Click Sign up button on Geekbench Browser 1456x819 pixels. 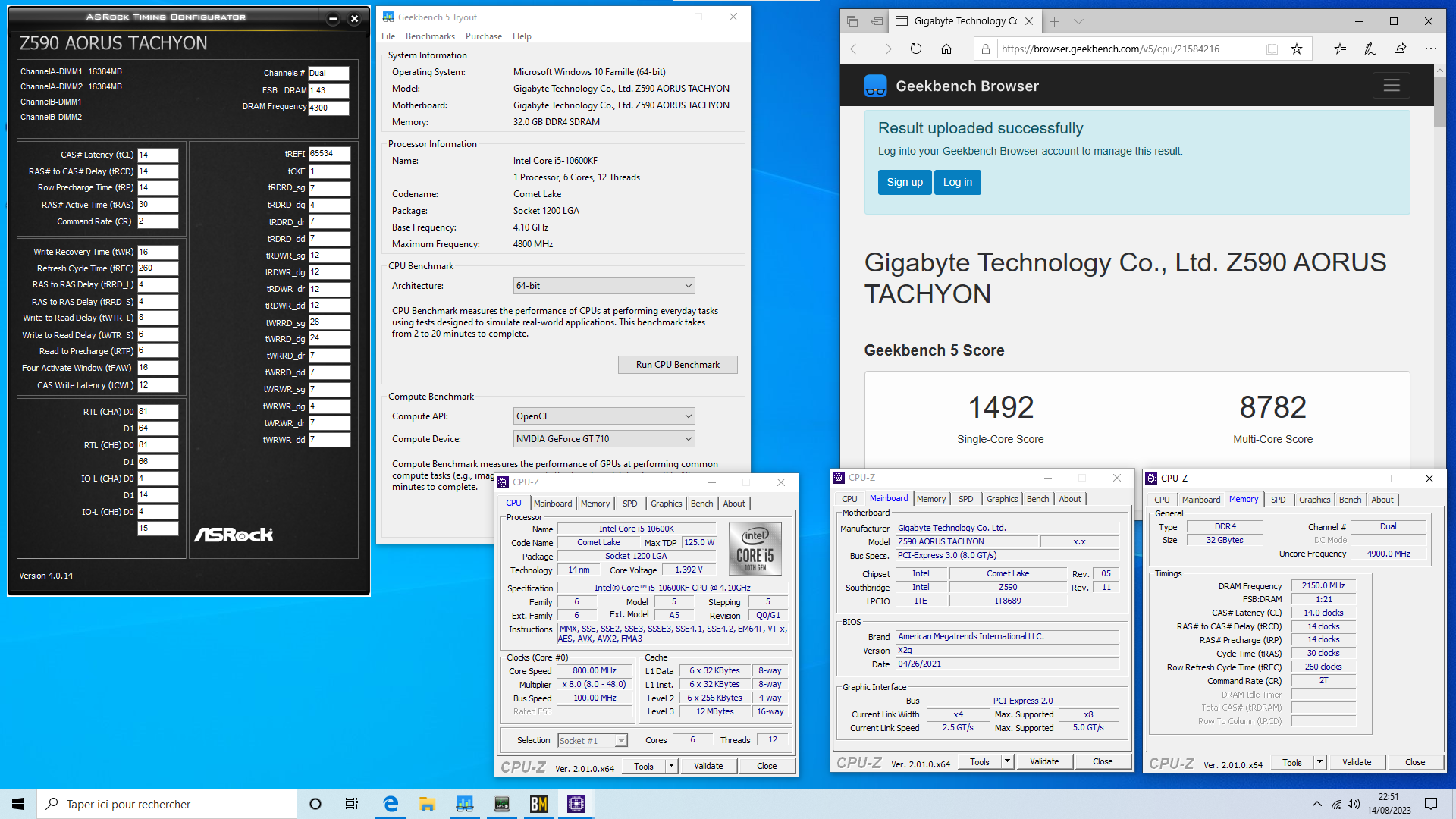905,182
